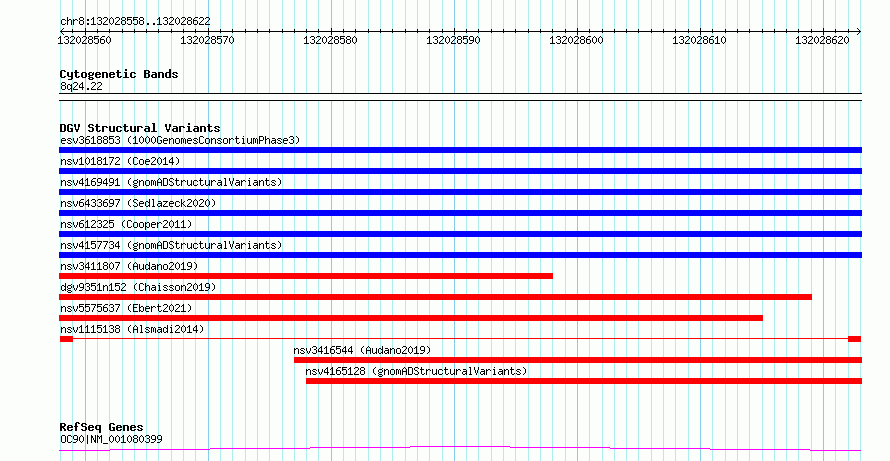Click the red bar under nsv4165128
The width and height of the screenshot is (890, 461).
(x=584, y=381)
